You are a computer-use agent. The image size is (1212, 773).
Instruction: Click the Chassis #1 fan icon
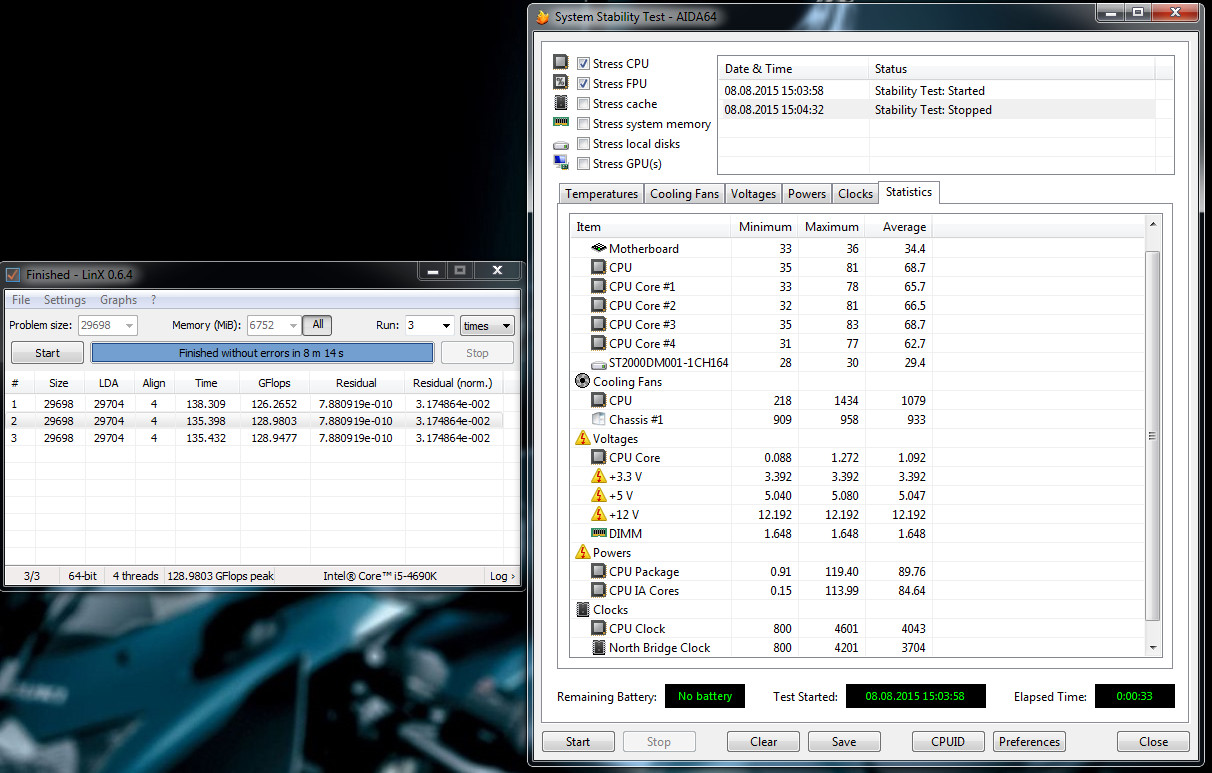pyautogui.click(x=599, y=419)
